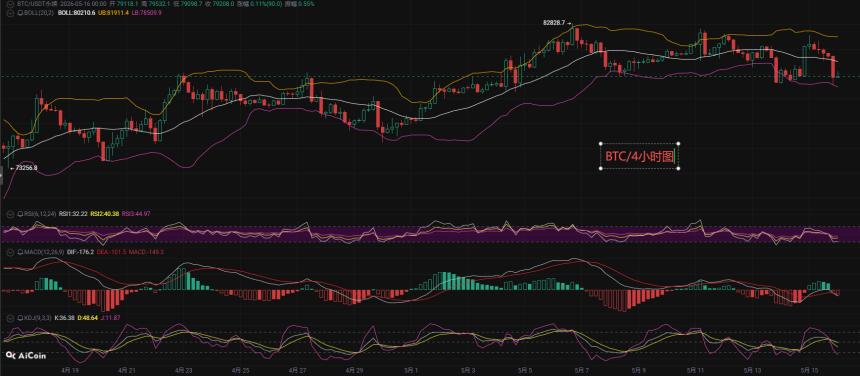Click the RSI3:44.97 value
This screenshot has width=860, height=376.
coord(136,213)
